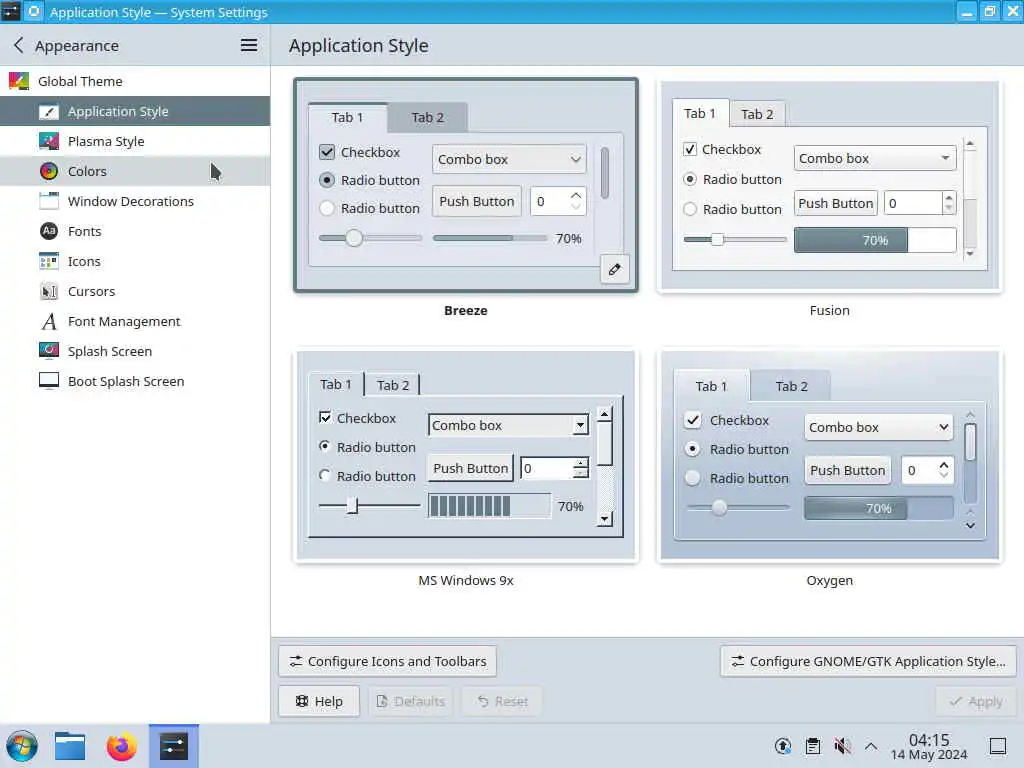
Task: Toggle the Checkbox in MS Windows 9x preview
Action: [325, 417]
